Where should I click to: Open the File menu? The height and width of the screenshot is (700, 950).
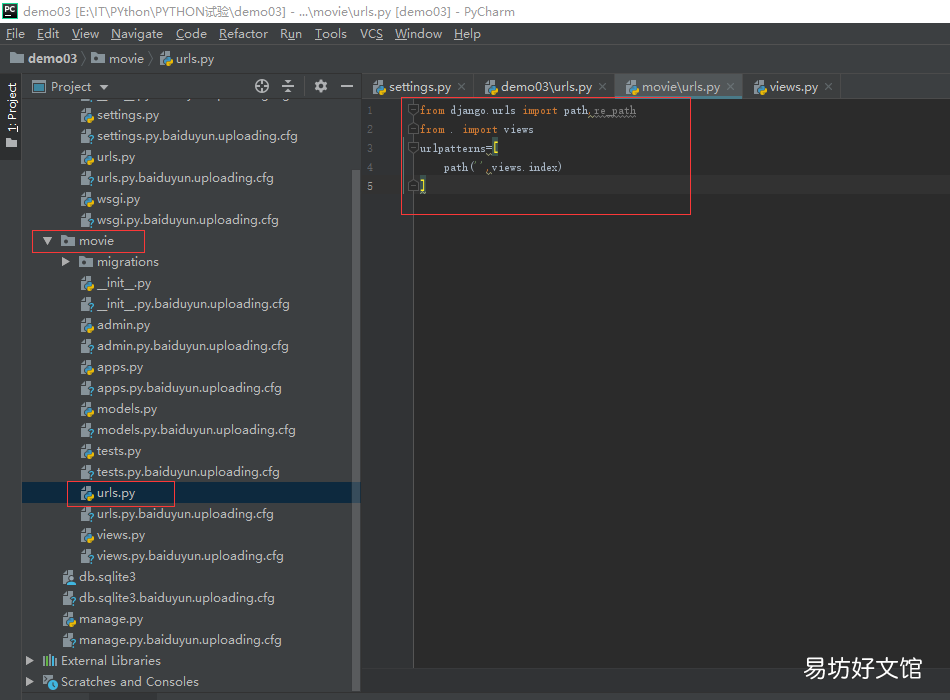[x=15, y=34]
